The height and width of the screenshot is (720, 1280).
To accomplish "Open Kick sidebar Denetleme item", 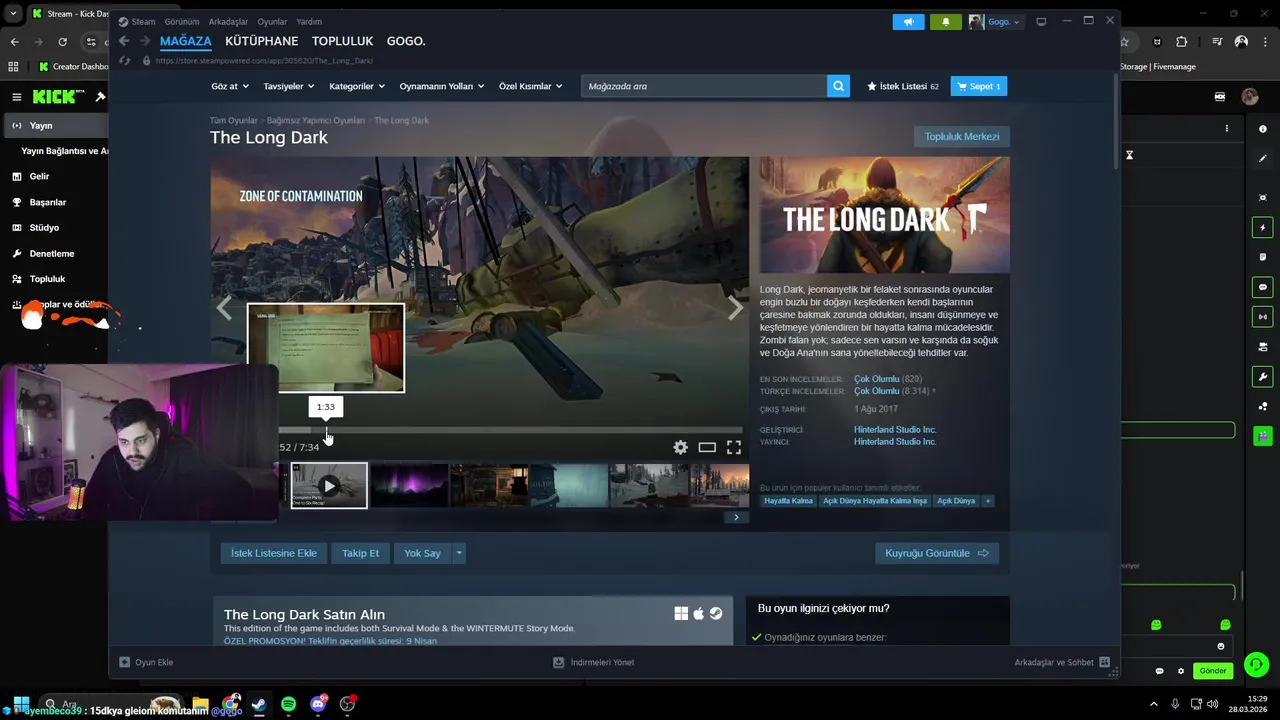I will 54,254.
